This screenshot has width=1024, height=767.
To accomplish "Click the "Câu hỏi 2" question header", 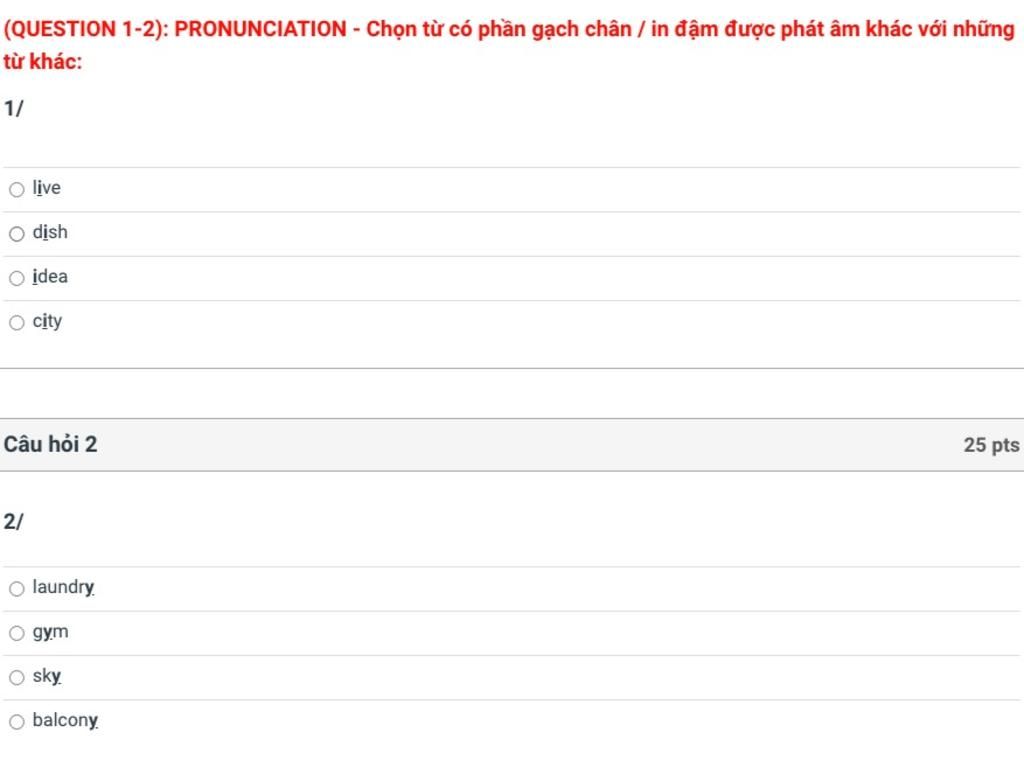I will click(x=51, y=444).
